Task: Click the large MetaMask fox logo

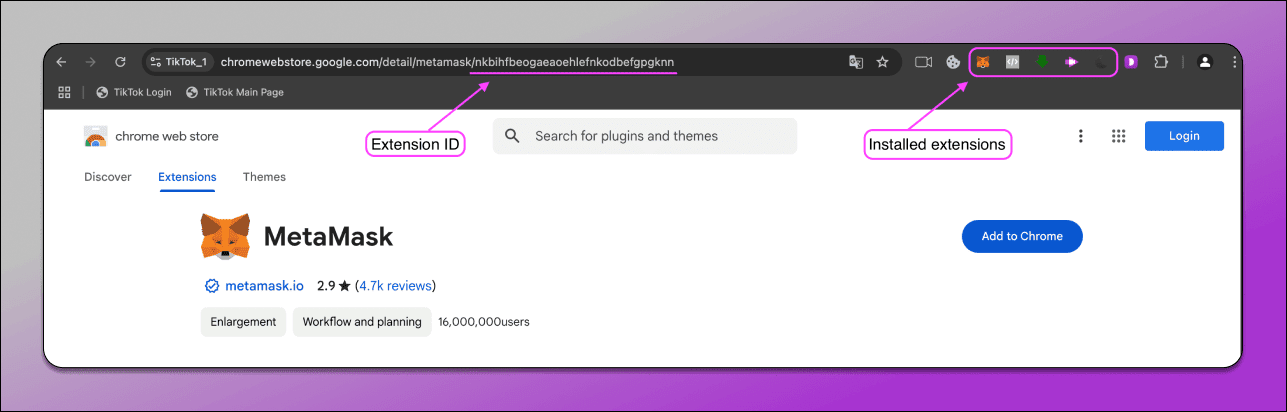Action: tap(224, 237)
